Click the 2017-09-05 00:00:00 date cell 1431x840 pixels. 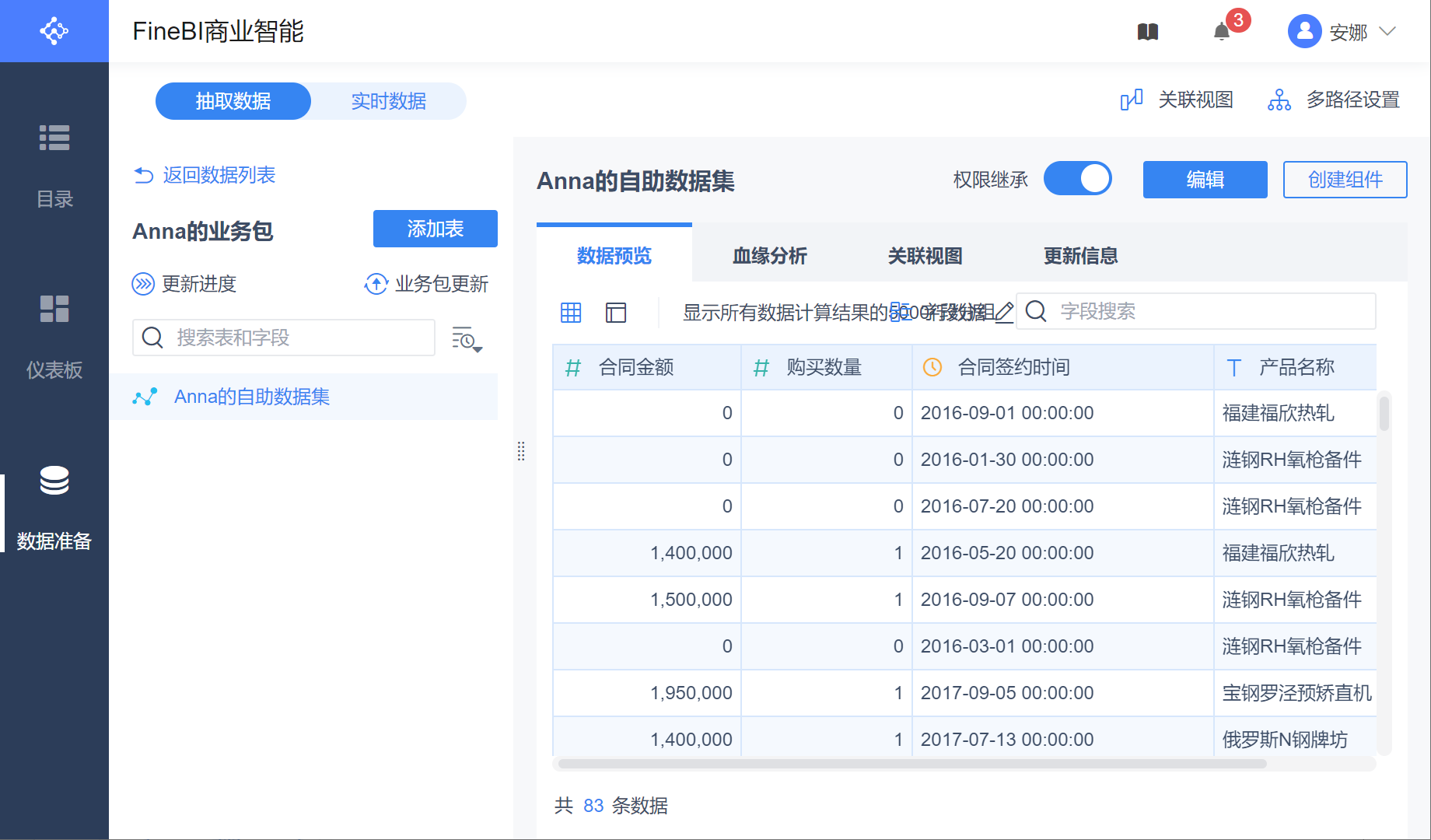click(x=1063, y=693)
